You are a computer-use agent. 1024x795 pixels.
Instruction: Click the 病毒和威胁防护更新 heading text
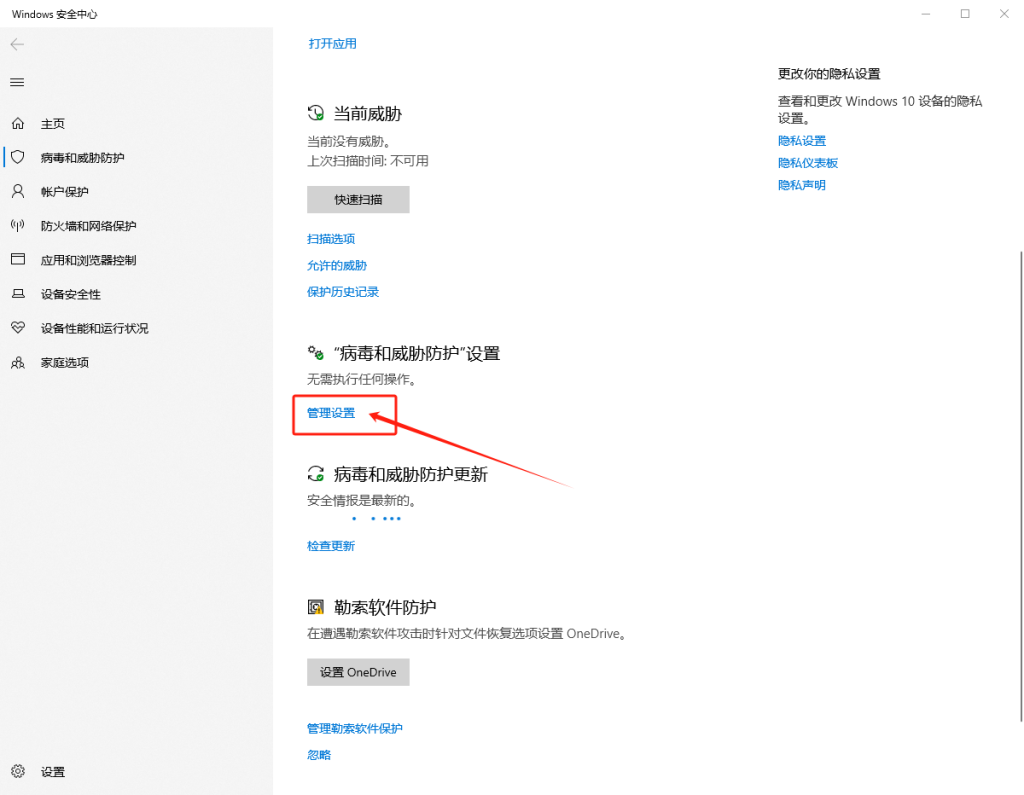coord(411,474)
